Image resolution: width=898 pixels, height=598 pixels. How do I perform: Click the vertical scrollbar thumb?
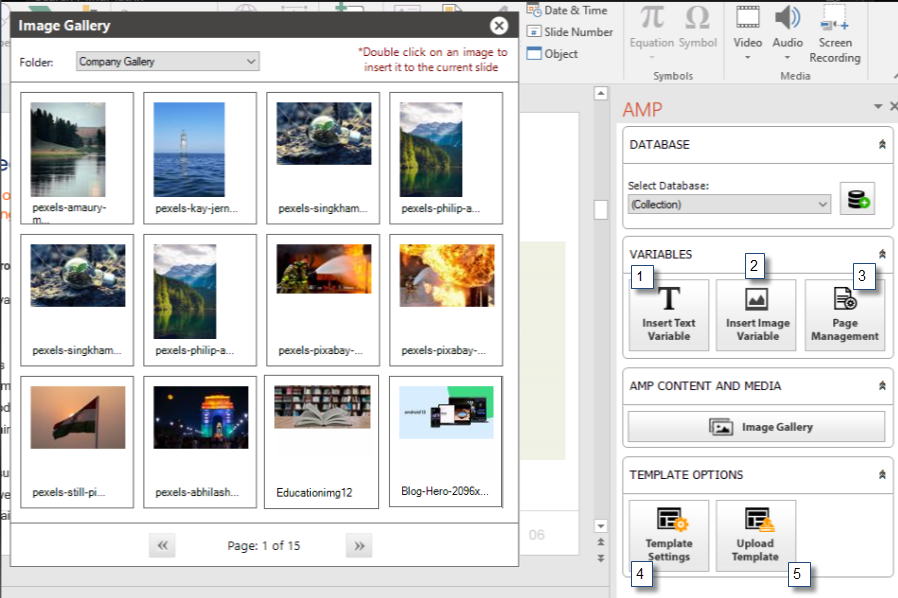coord(600,209)
